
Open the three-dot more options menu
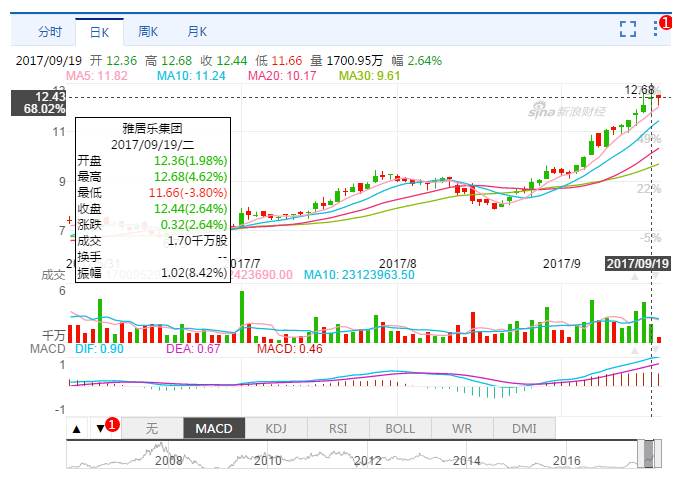click(658, 29)
